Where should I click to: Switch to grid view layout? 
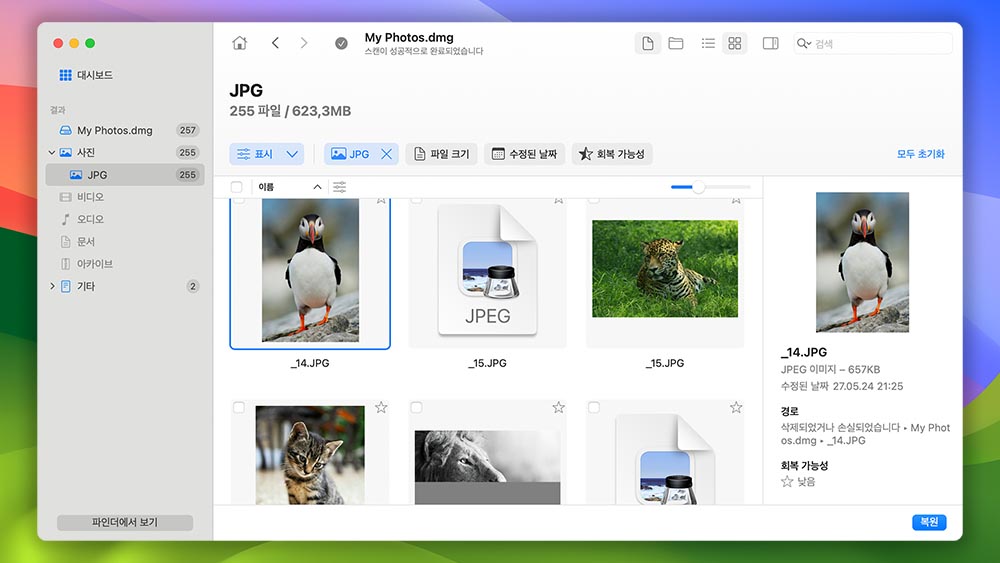point(735,43)
